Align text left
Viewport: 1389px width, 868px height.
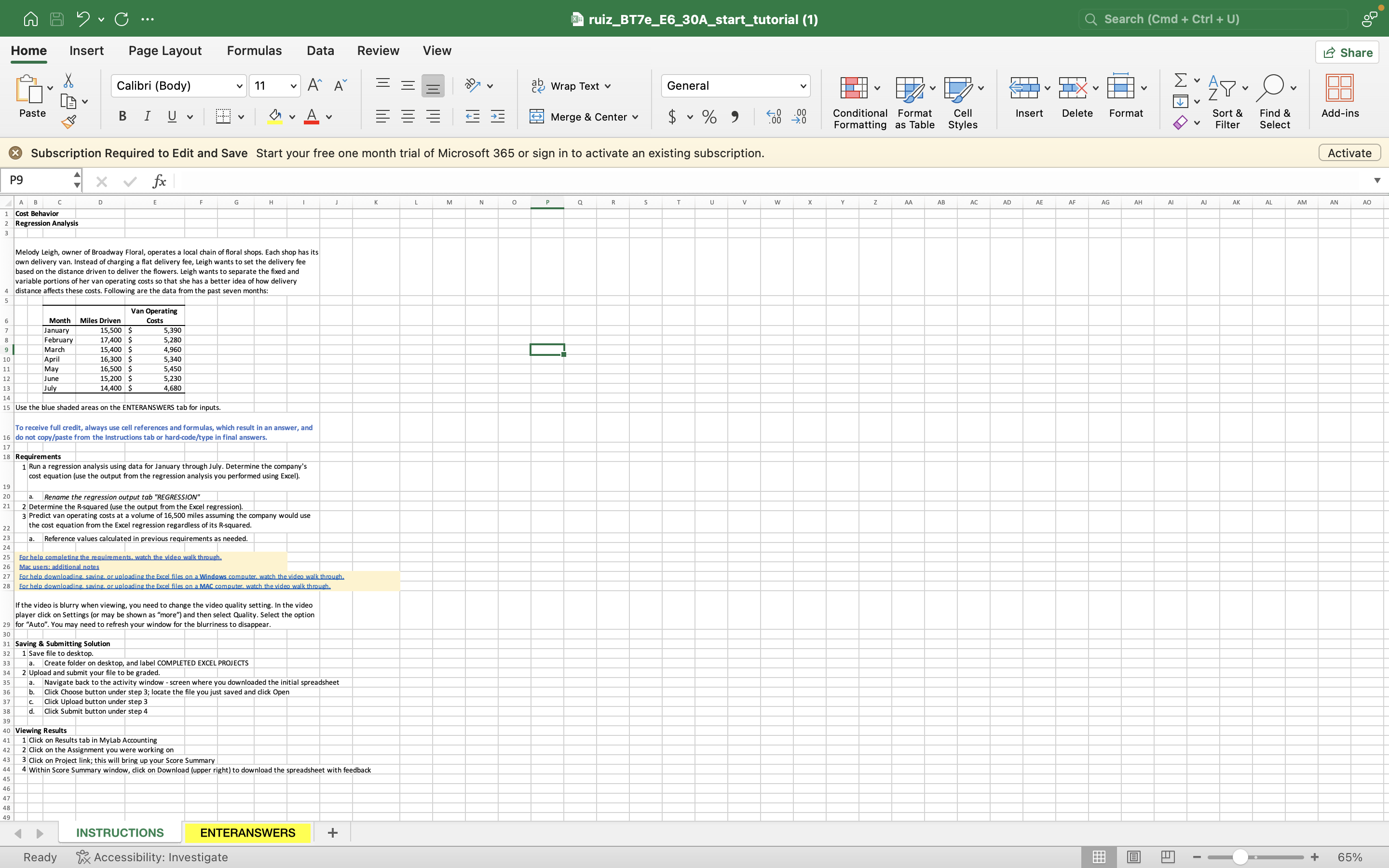point(383,117)
